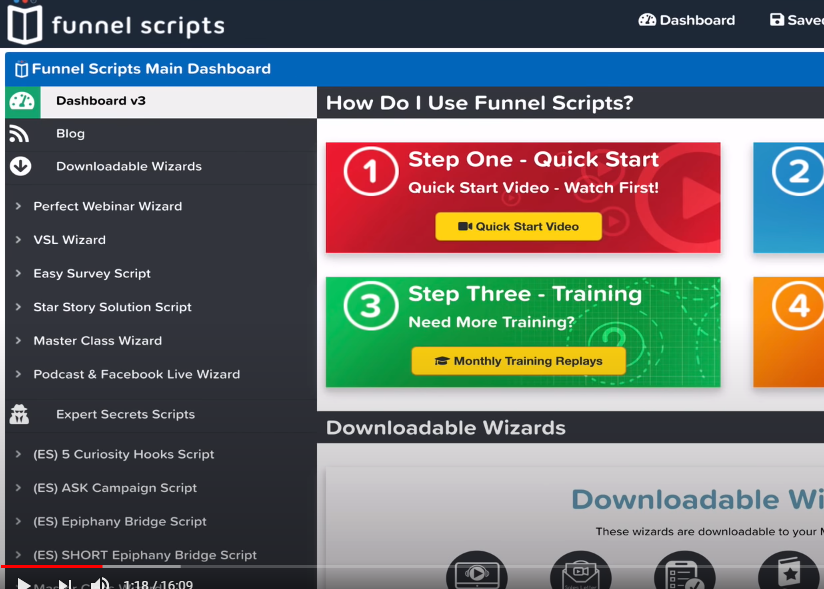The image size is (824, 589).
Task: Click the Funnel Scripts Main Dashboard title
Action: [151, 69]
